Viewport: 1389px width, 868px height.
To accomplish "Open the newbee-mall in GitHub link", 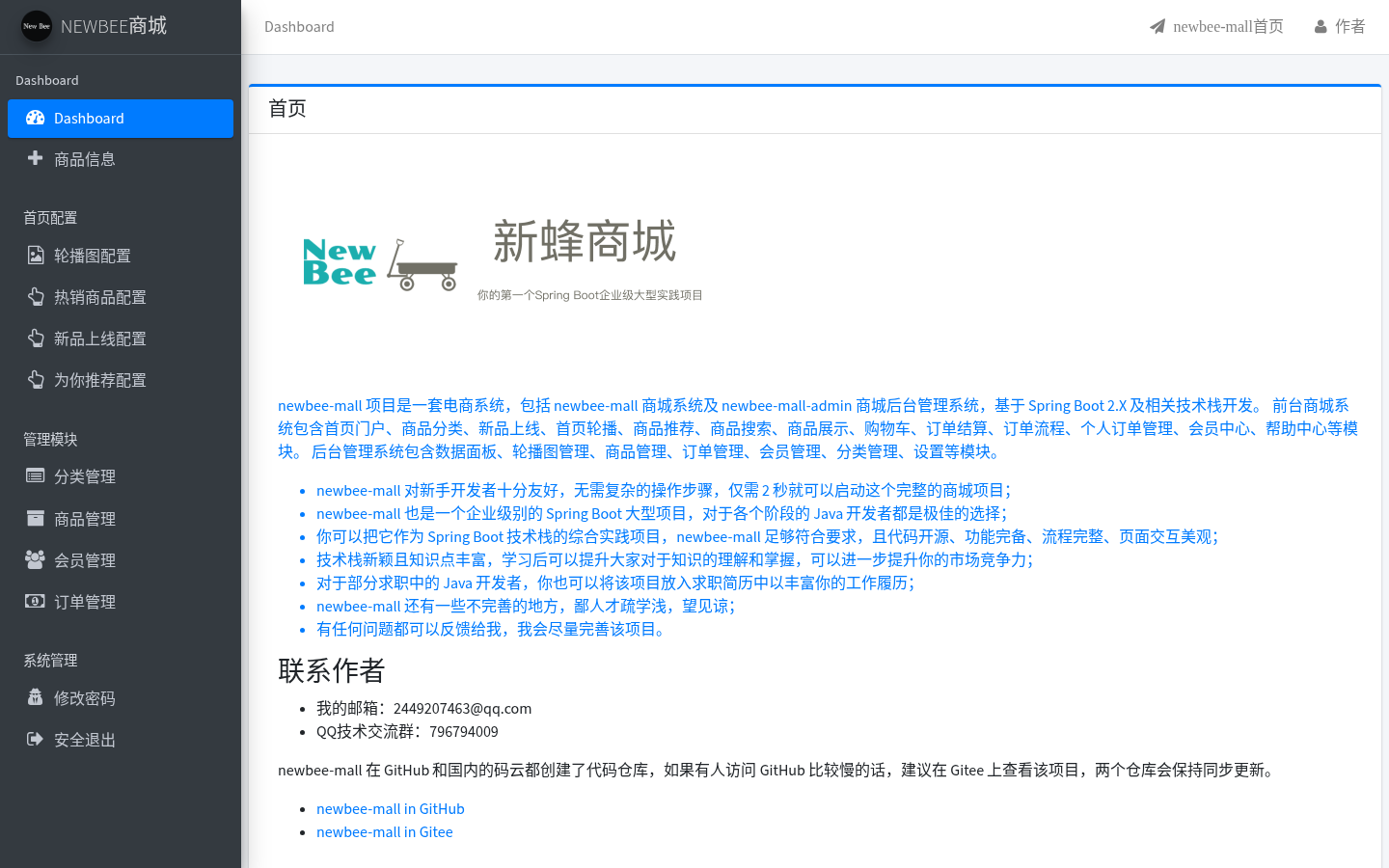I will [x=391, y=808].
